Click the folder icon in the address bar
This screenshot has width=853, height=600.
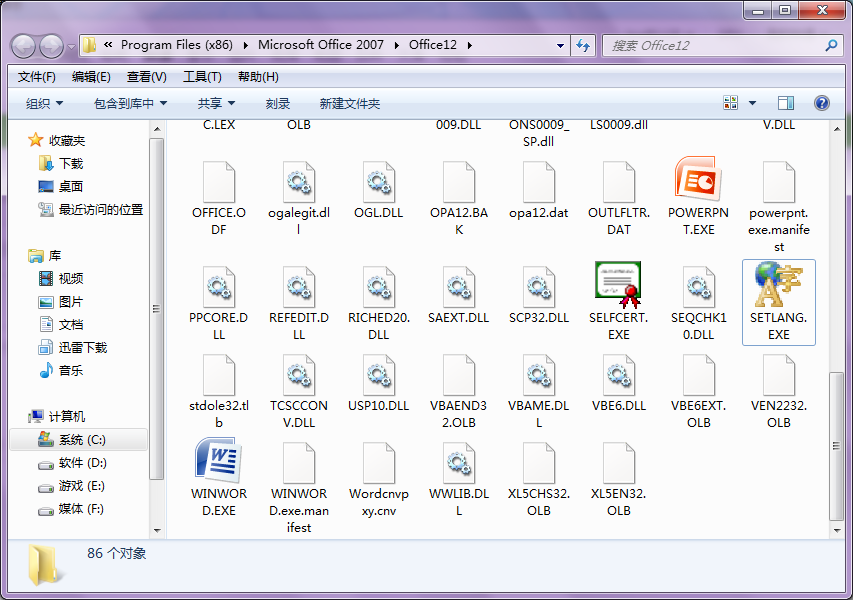click(x=88, y=45)
